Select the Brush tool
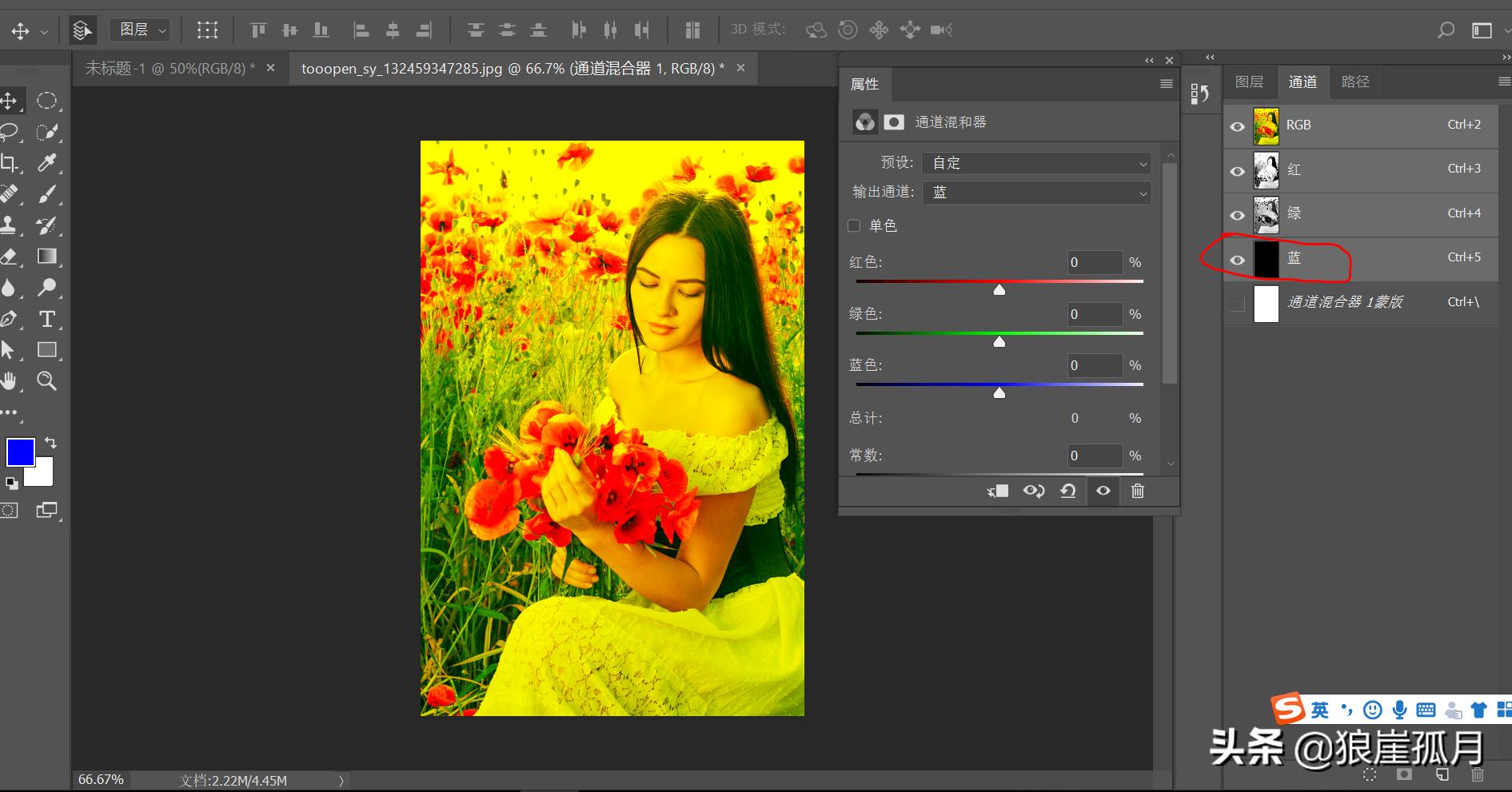Viewport: 1512px width, 792px height. pos(47,194)
